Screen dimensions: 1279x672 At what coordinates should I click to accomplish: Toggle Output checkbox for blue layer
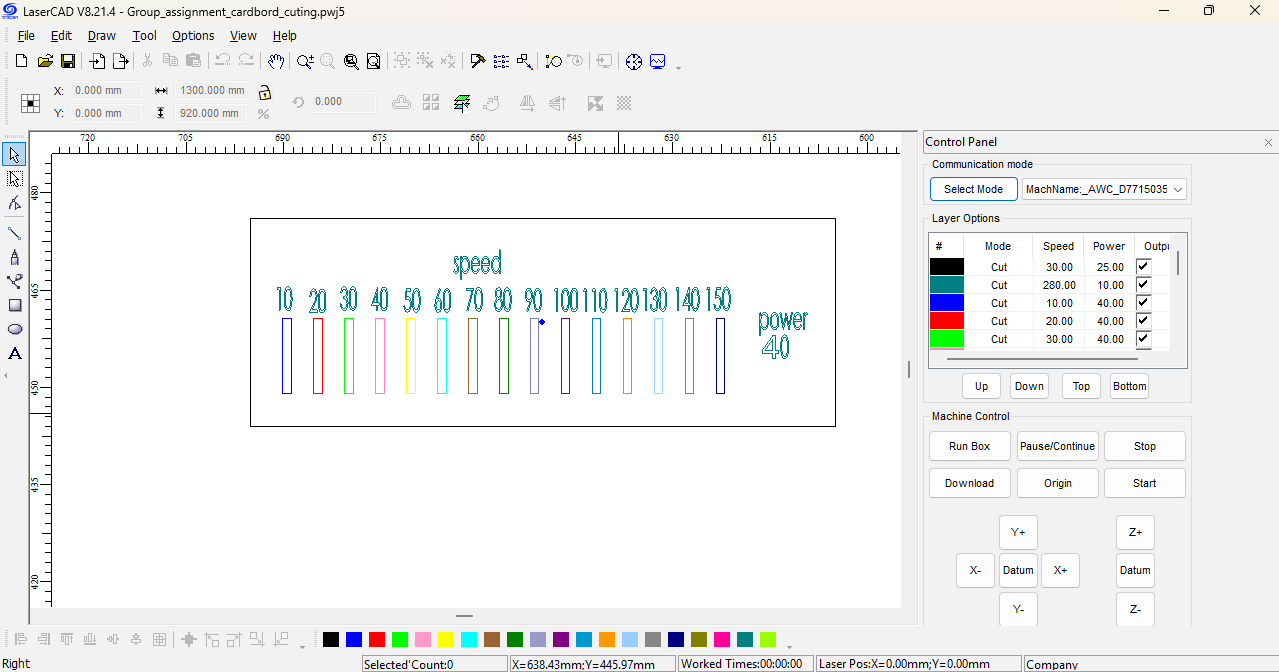click(x=1144, y=303)
